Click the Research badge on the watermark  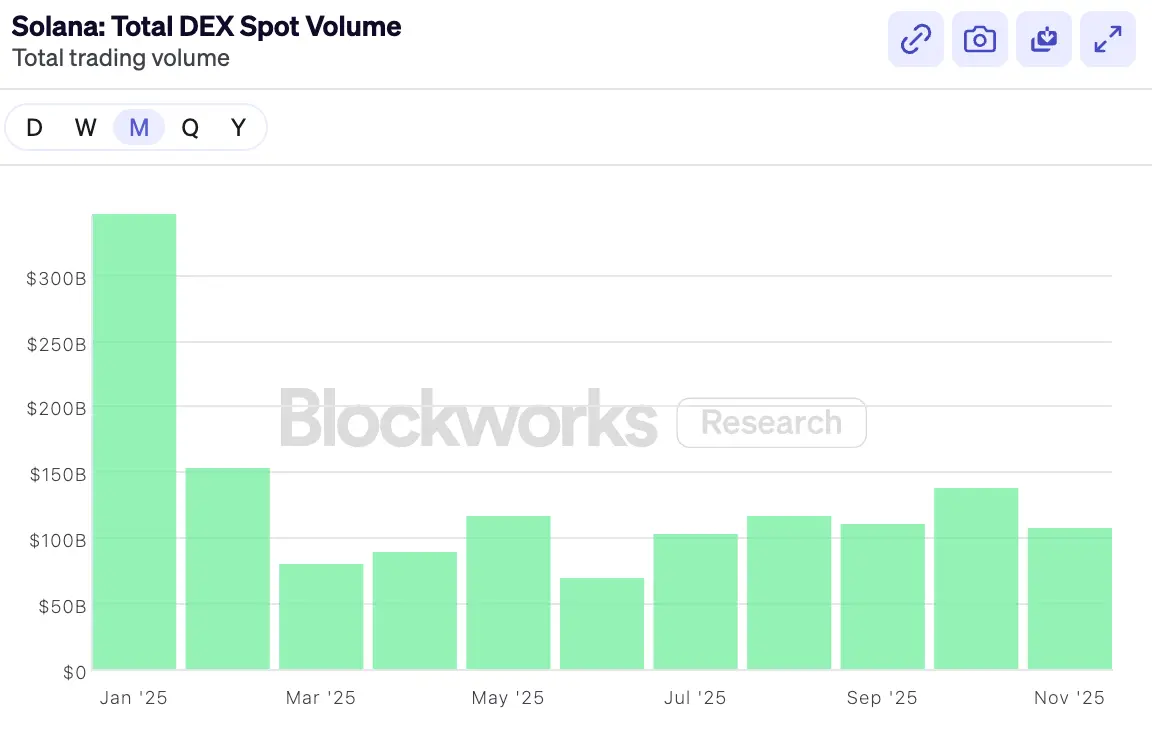tap(771, 423)
